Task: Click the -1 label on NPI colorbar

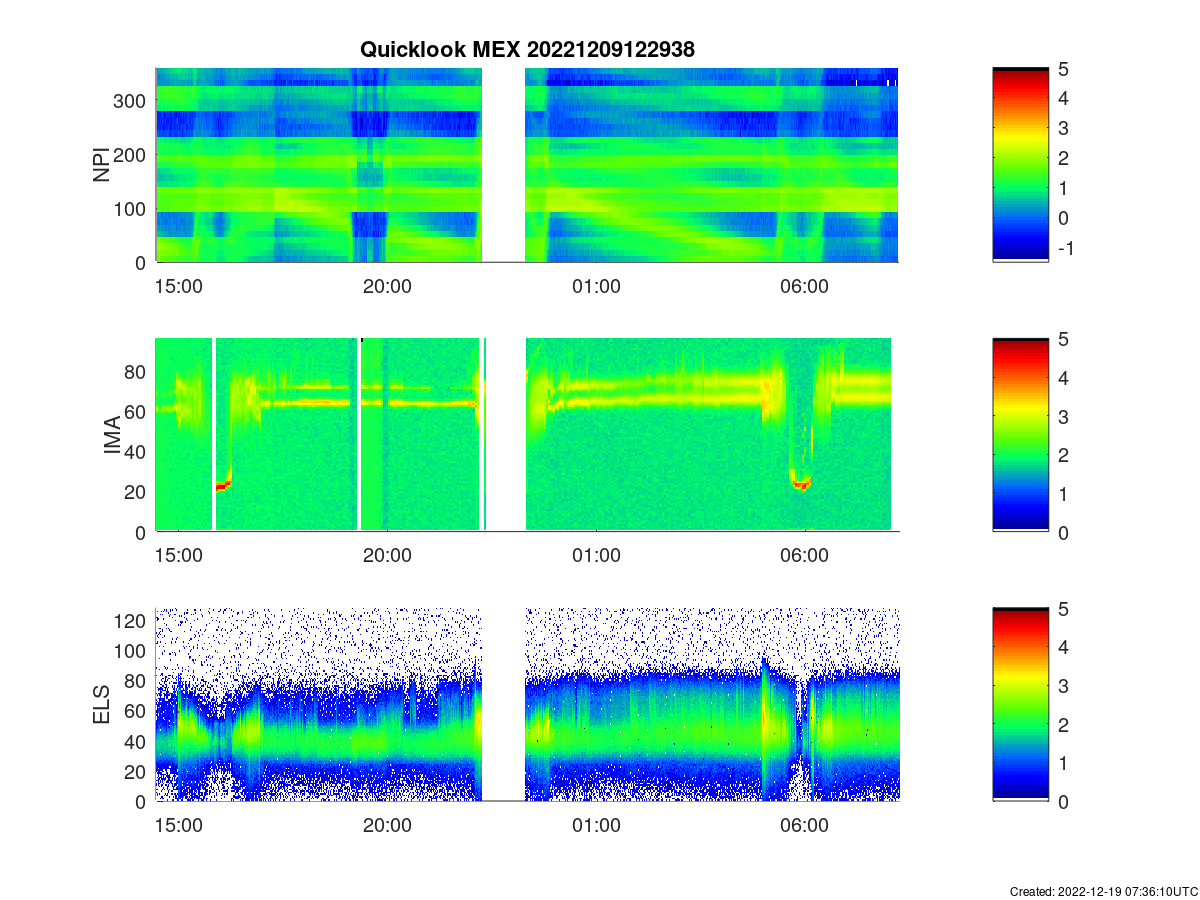Action: [x=1067, y=248]
